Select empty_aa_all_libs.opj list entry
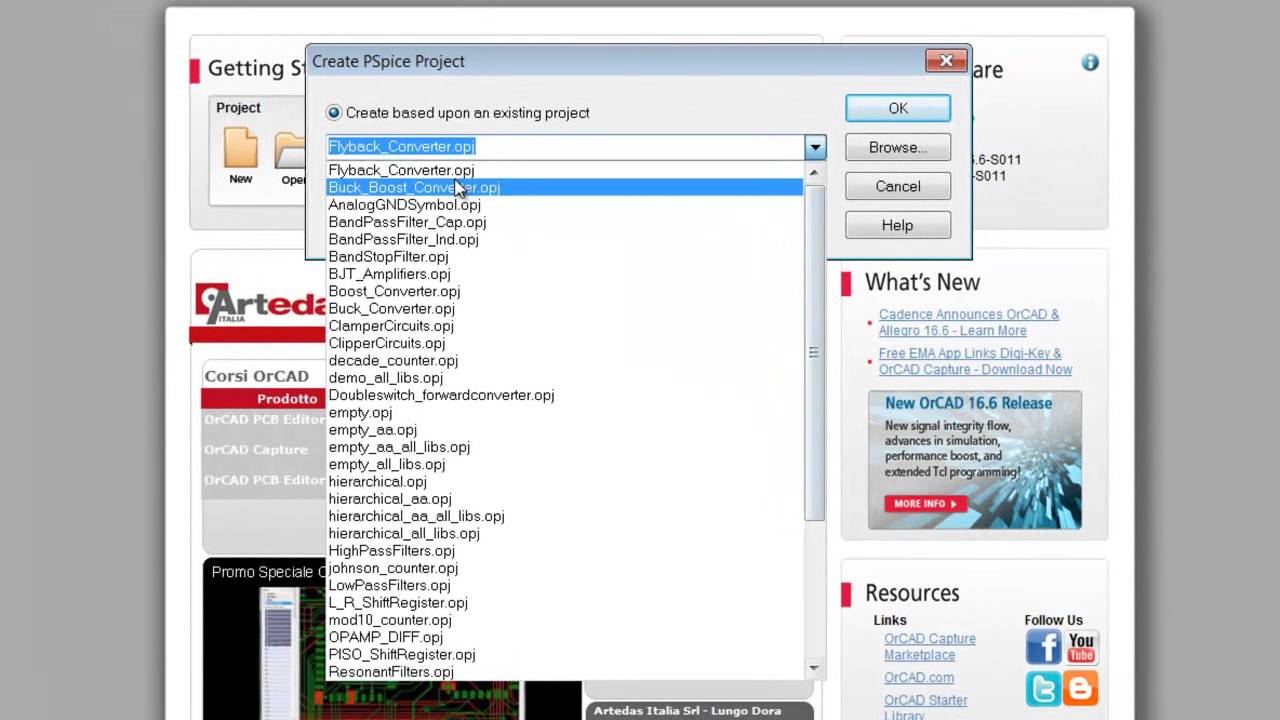 (x=565, y=447)
